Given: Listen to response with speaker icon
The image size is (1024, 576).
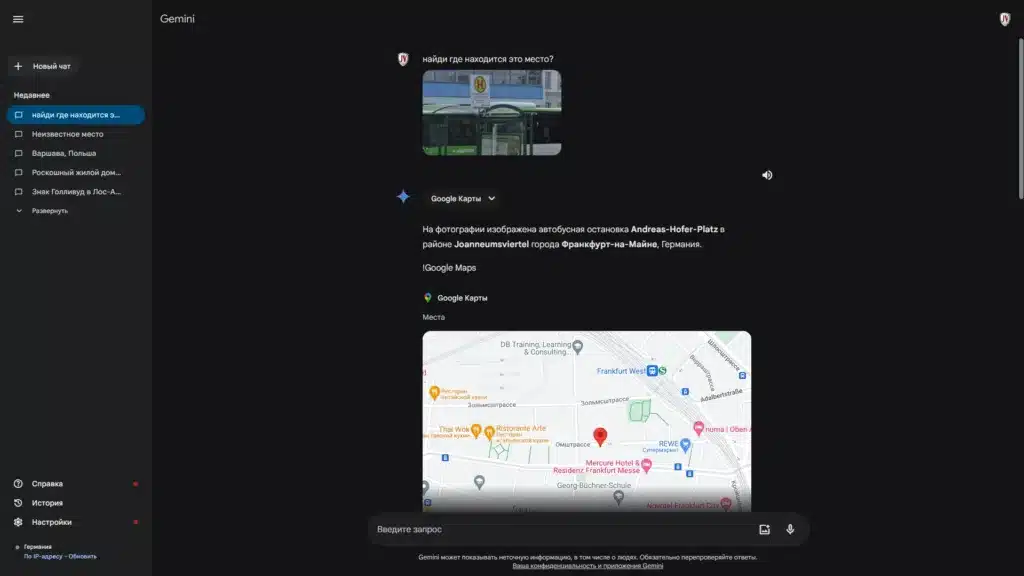Looking at the screenshot, I should (767, 175).
